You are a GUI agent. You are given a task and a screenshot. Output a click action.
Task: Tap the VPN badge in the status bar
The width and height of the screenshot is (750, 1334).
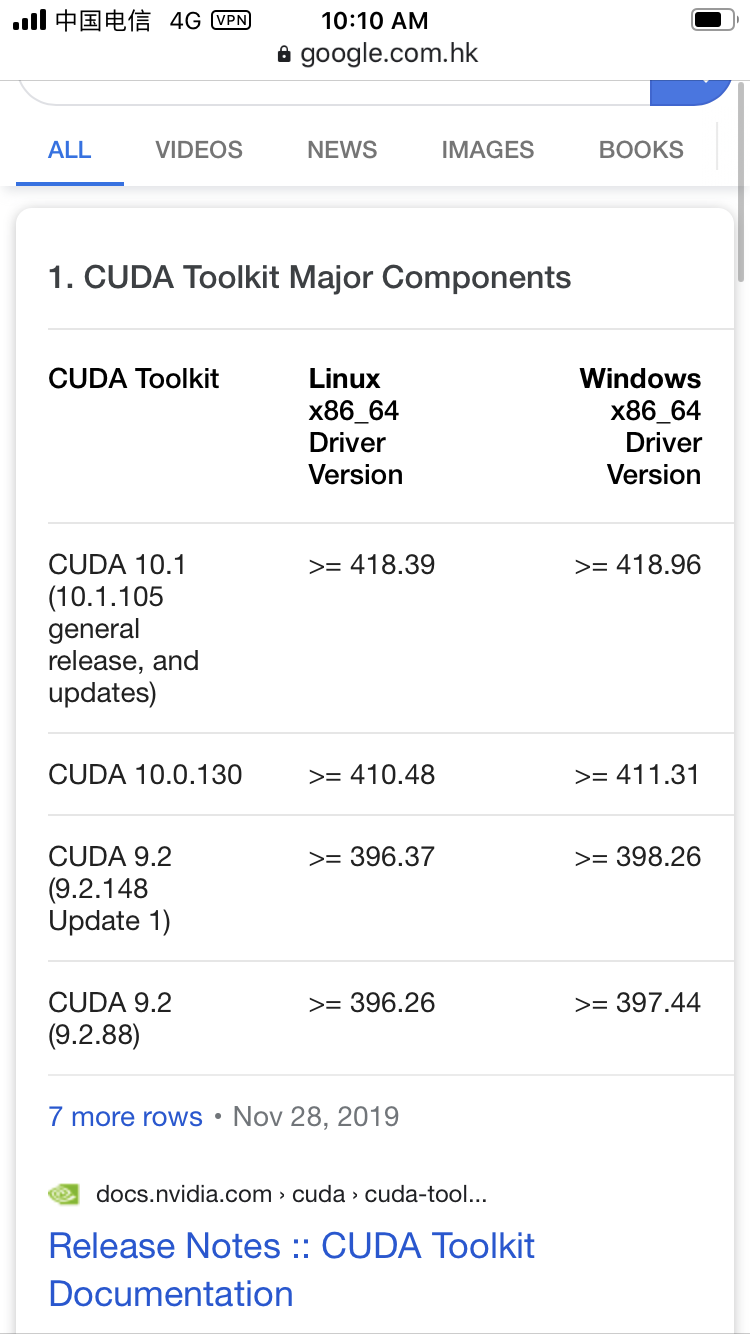232,19
